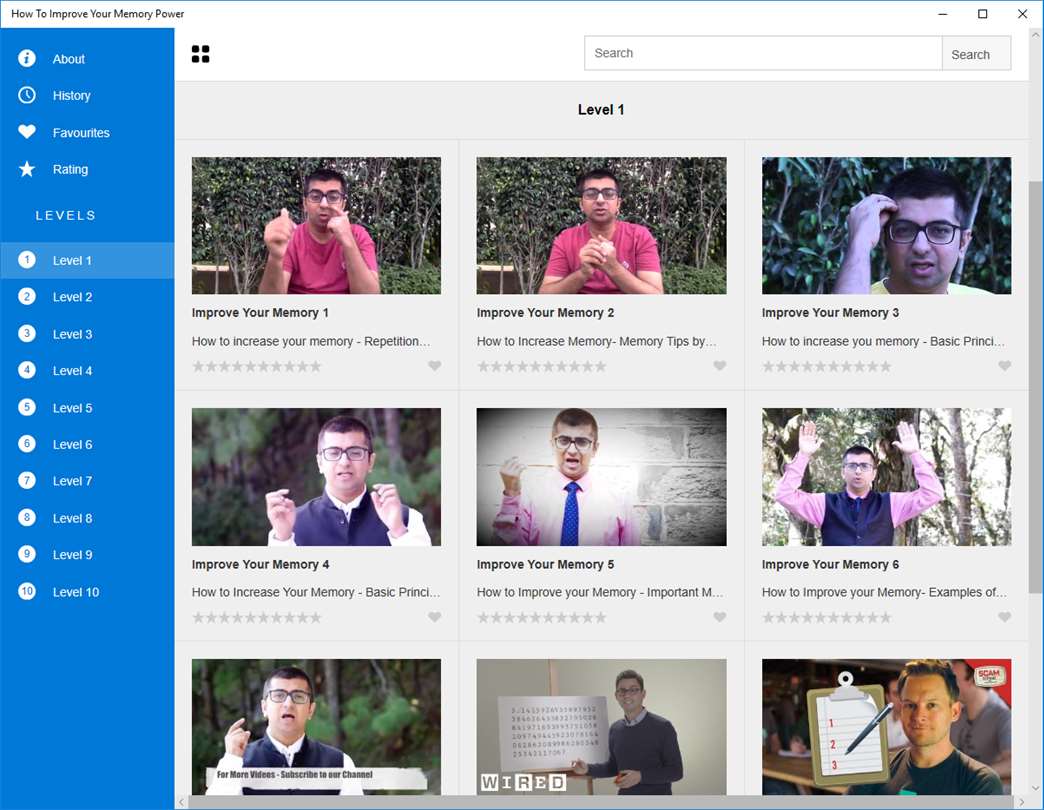
Task: Open the clipboard checklist video thumbnail
Action: coord(886,727)
